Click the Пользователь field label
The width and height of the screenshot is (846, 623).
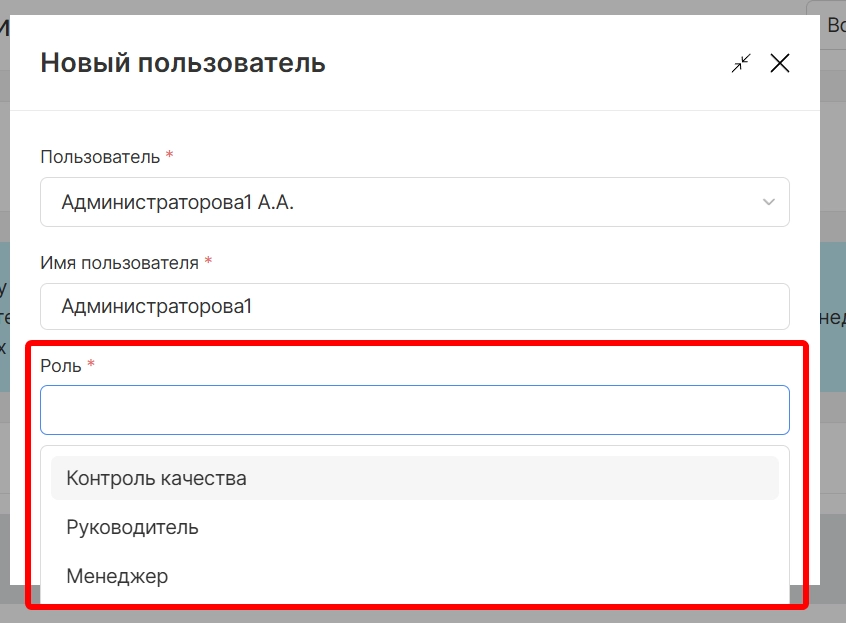tap(99, 157)
